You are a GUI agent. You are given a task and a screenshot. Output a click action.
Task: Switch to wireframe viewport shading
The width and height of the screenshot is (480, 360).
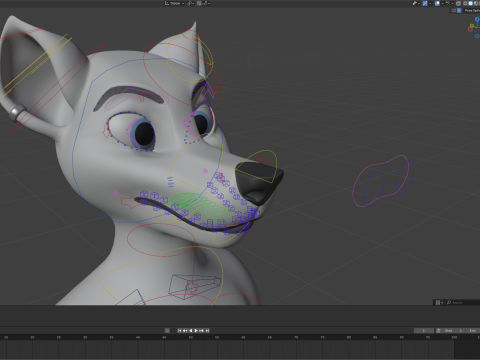pyautogui.click(x=465, y=3)
